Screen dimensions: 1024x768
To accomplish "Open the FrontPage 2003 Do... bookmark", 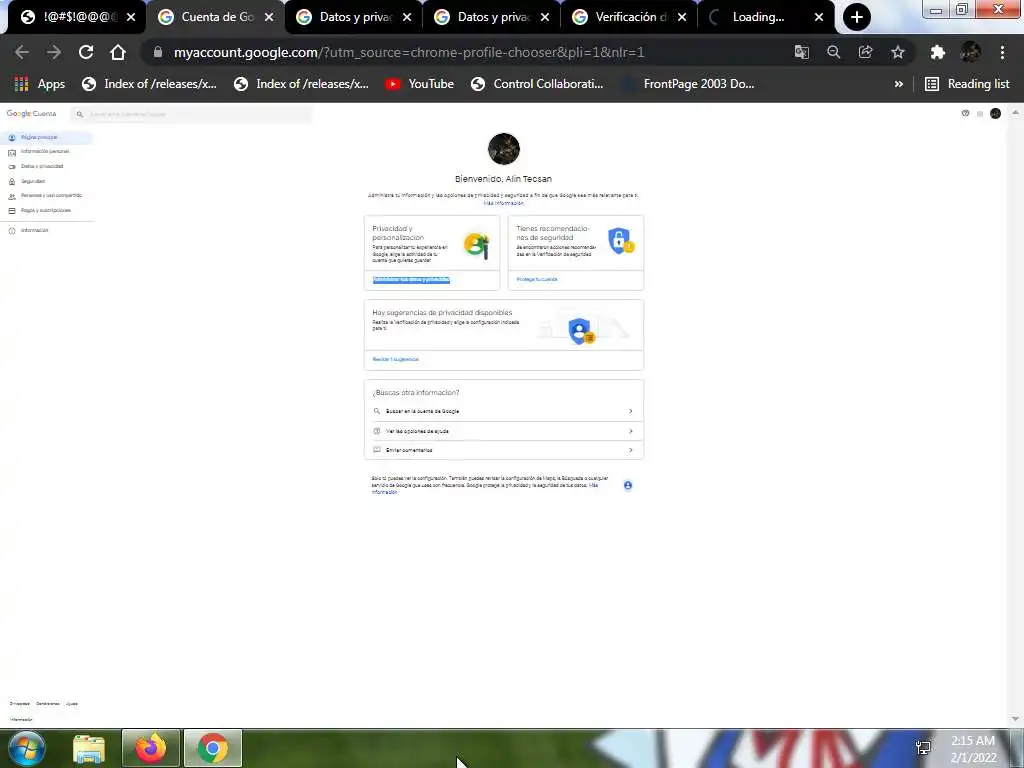I will 688,84.
